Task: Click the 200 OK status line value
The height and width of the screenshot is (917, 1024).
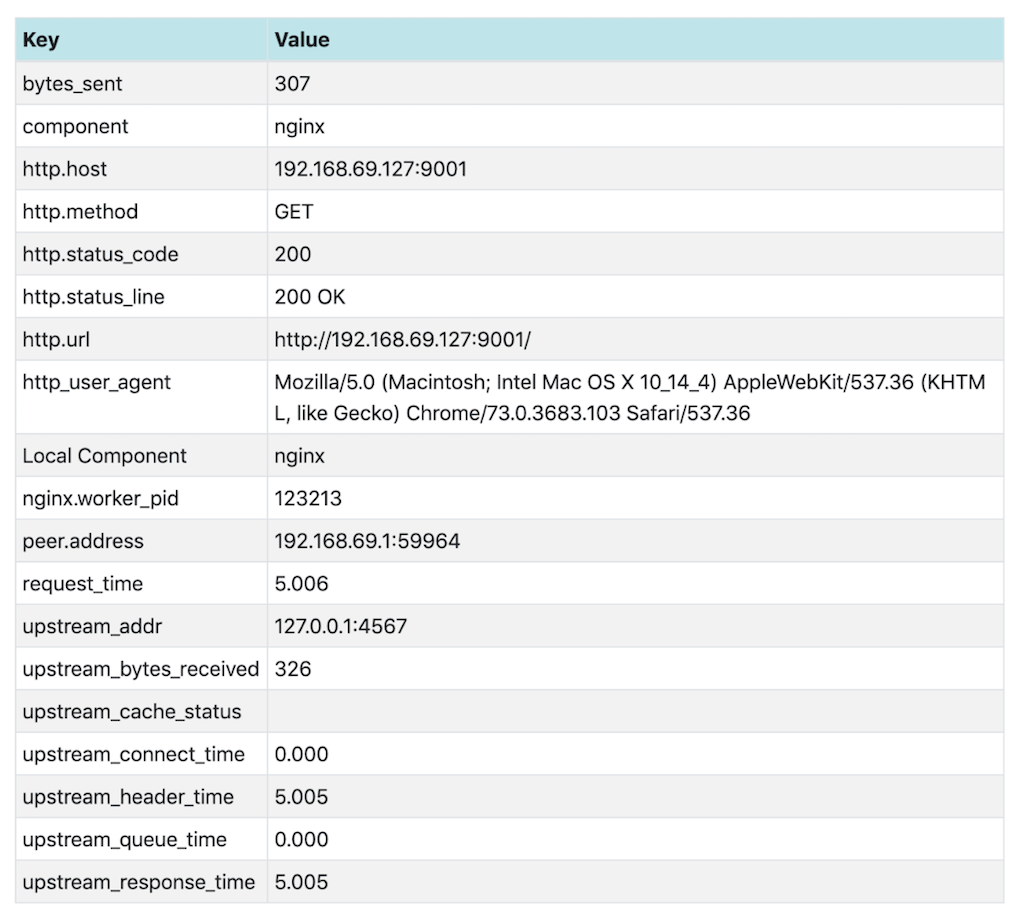Action: 310,297
